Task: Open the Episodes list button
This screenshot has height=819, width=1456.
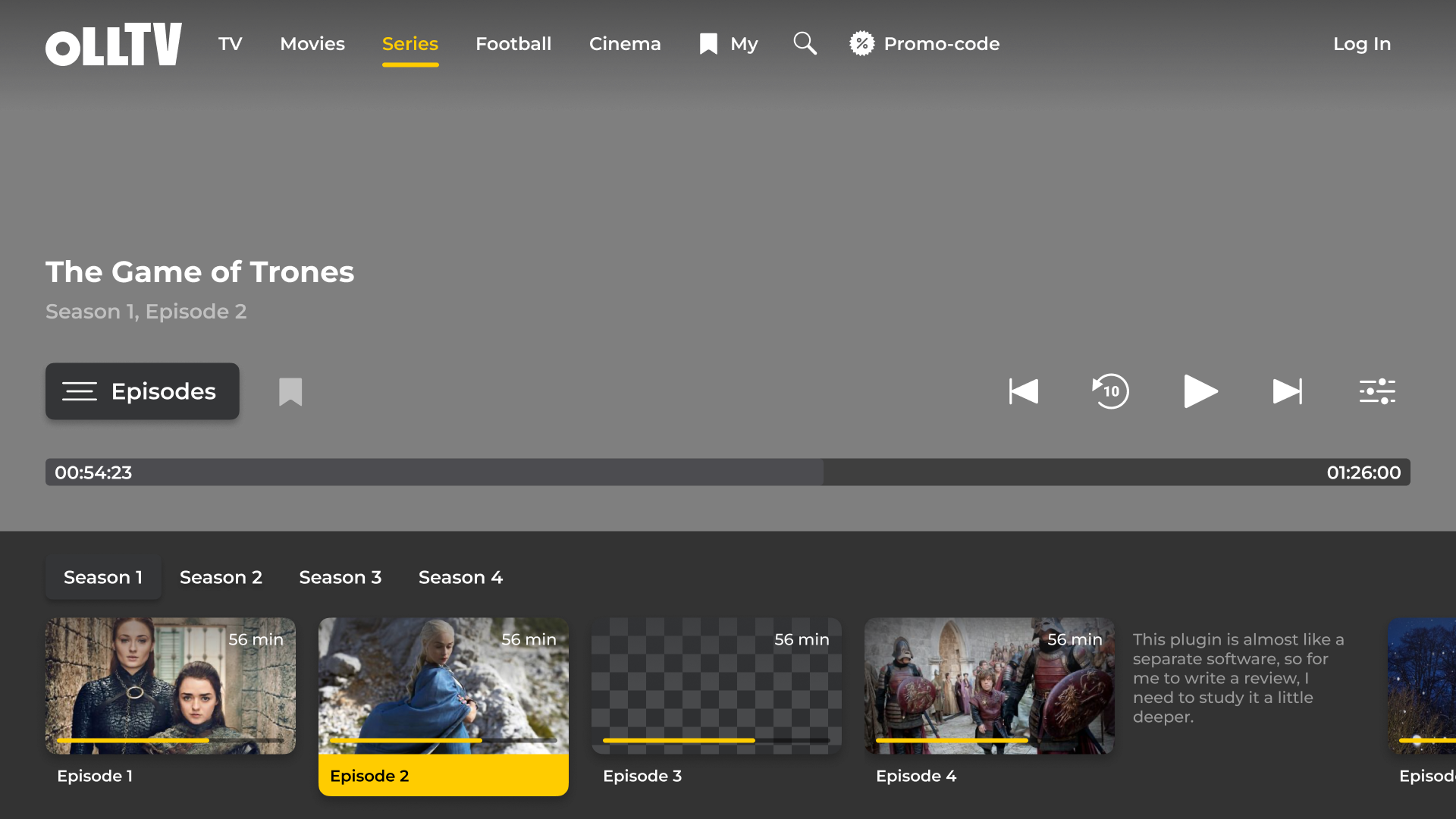Action: tap(143, 391)
